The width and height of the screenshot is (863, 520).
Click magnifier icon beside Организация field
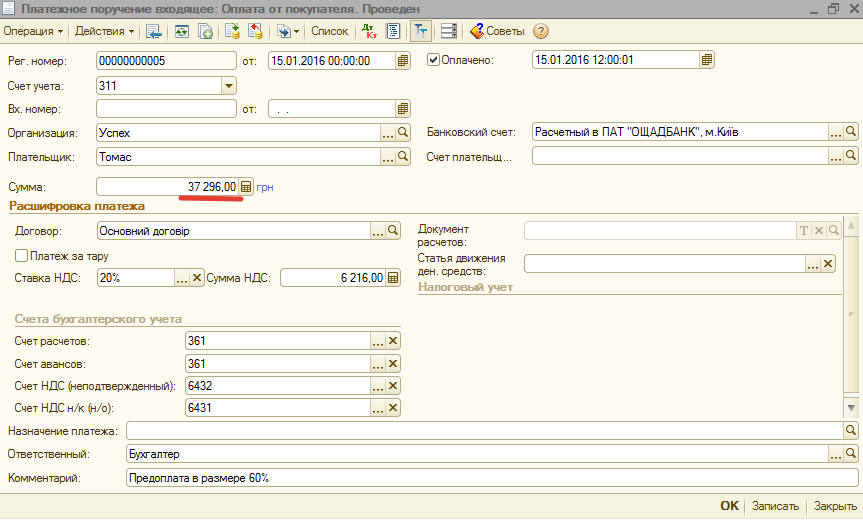point(403,132)
